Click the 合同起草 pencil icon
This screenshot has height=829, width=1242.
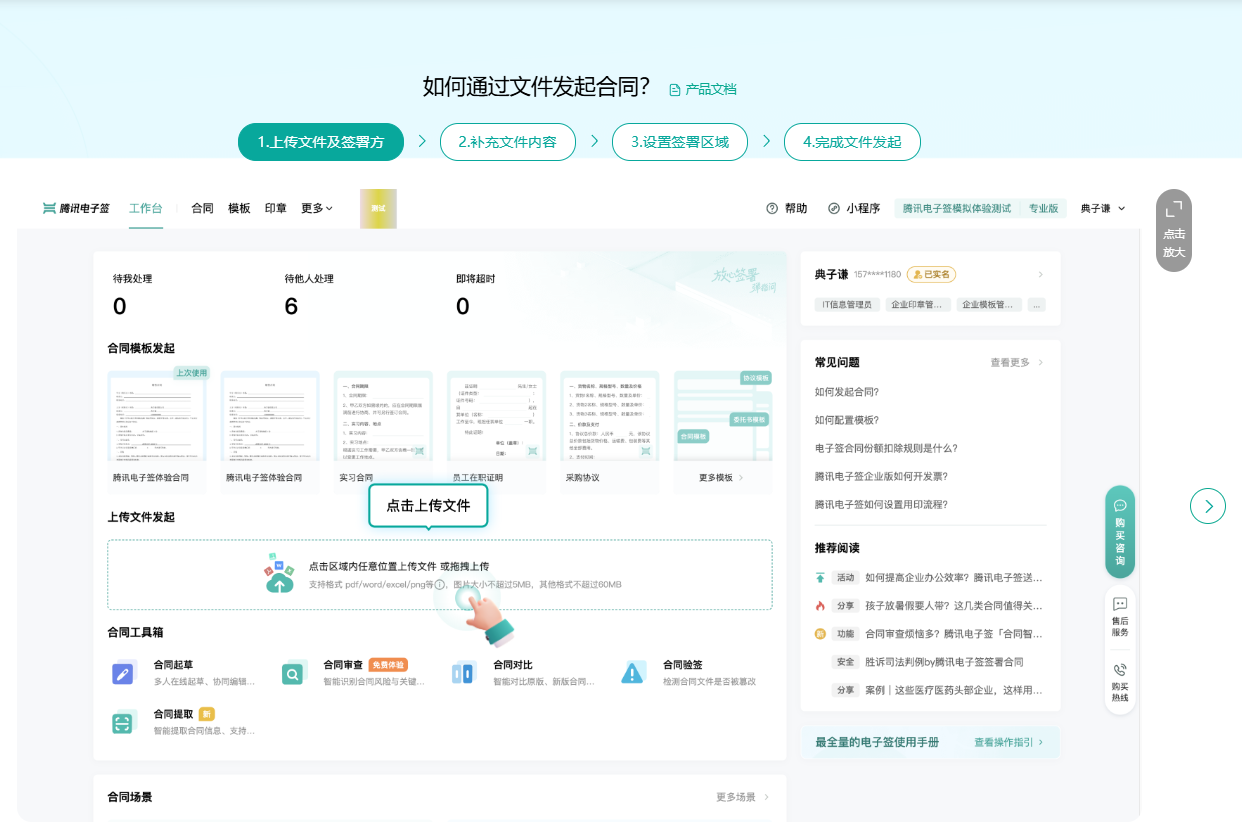123,673
